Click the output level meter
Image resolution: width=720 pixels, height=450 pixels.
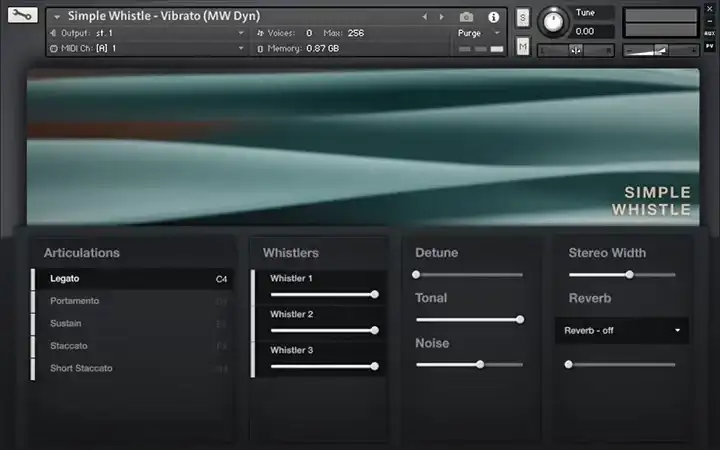tap(660, 23)
